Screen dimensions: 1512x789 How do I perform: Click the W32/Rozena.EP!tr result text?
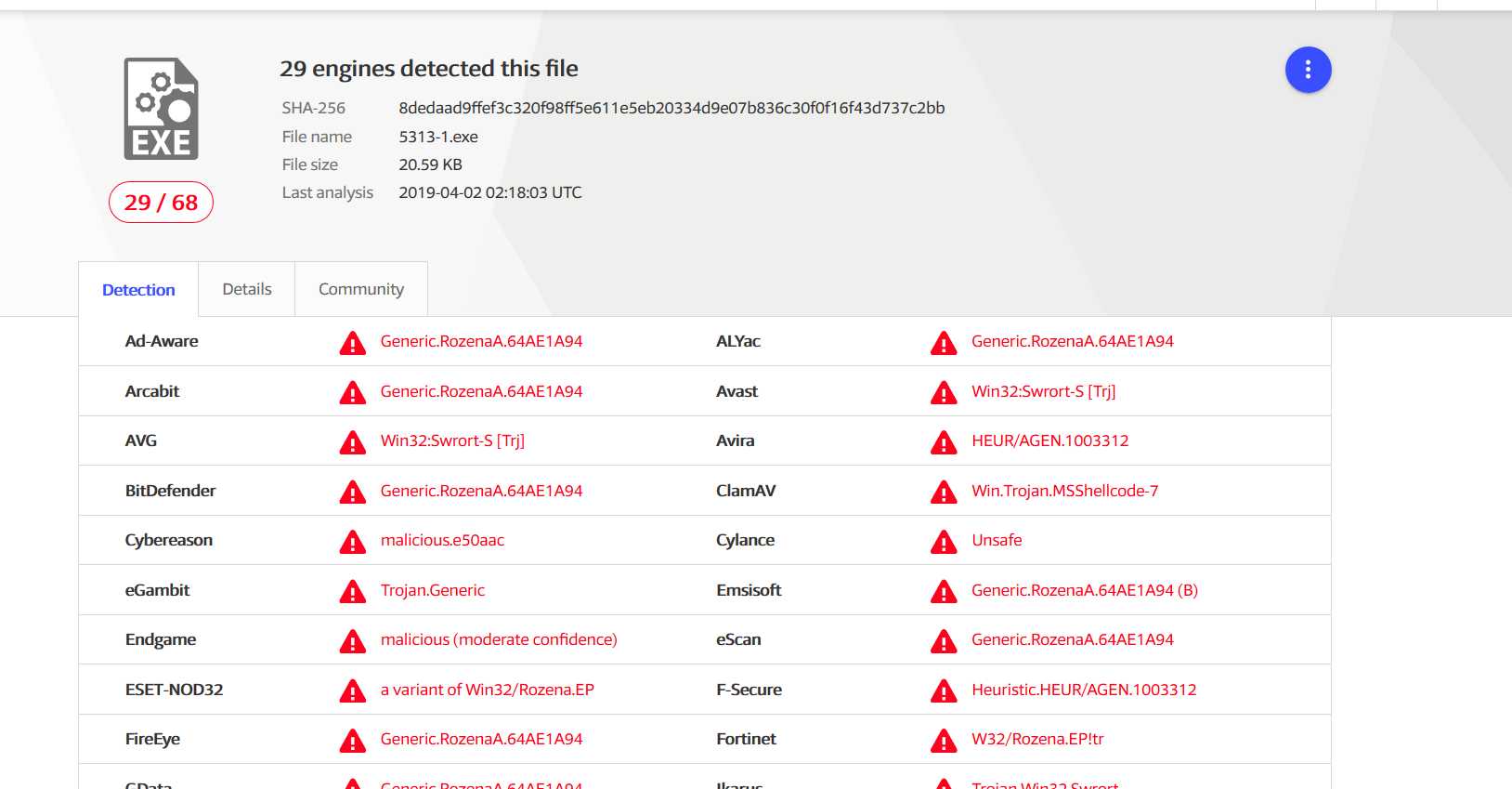pyautogui.click(x=1037, y=739)
